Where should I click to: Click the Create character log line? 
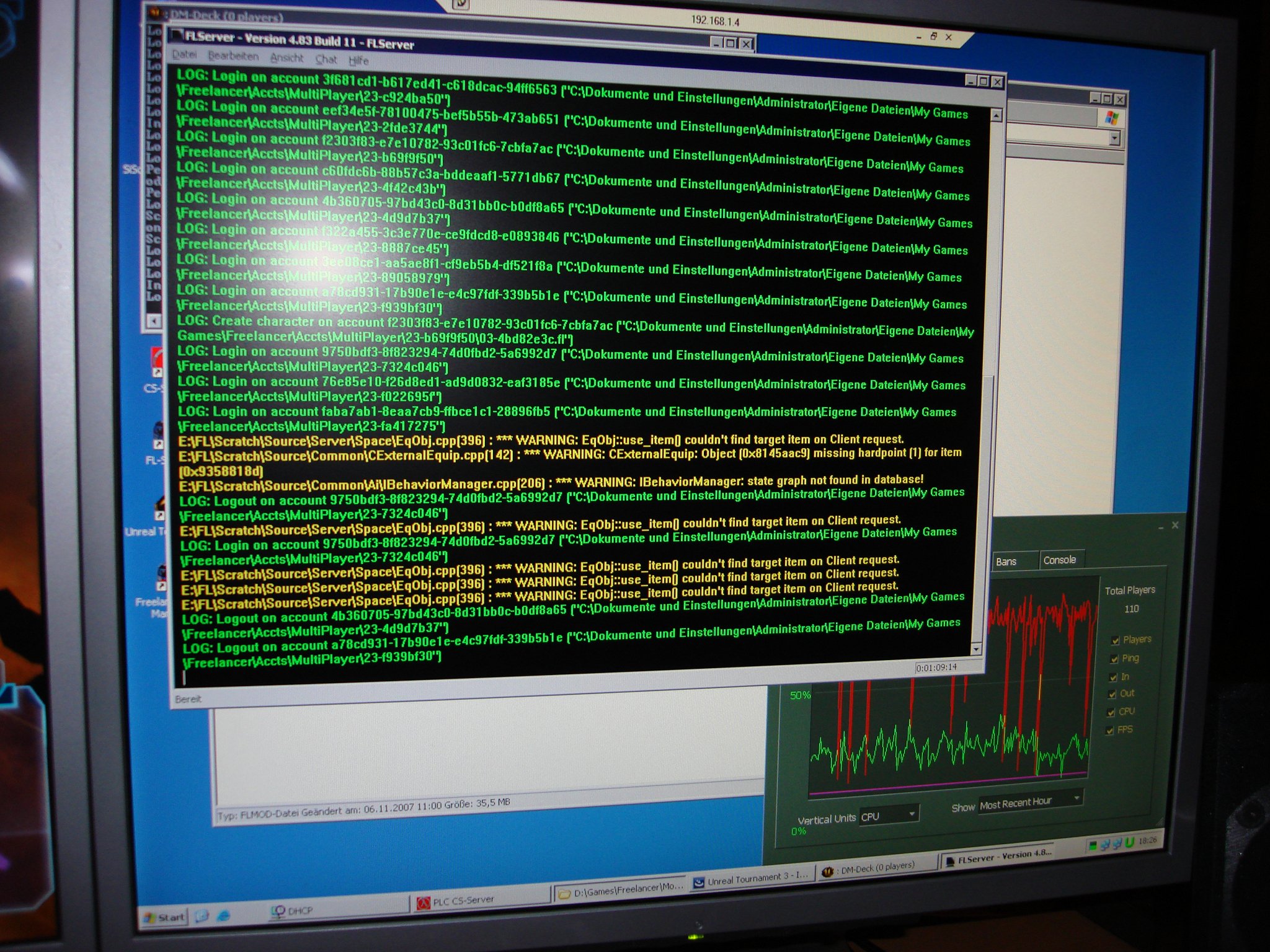click(575, 328)
